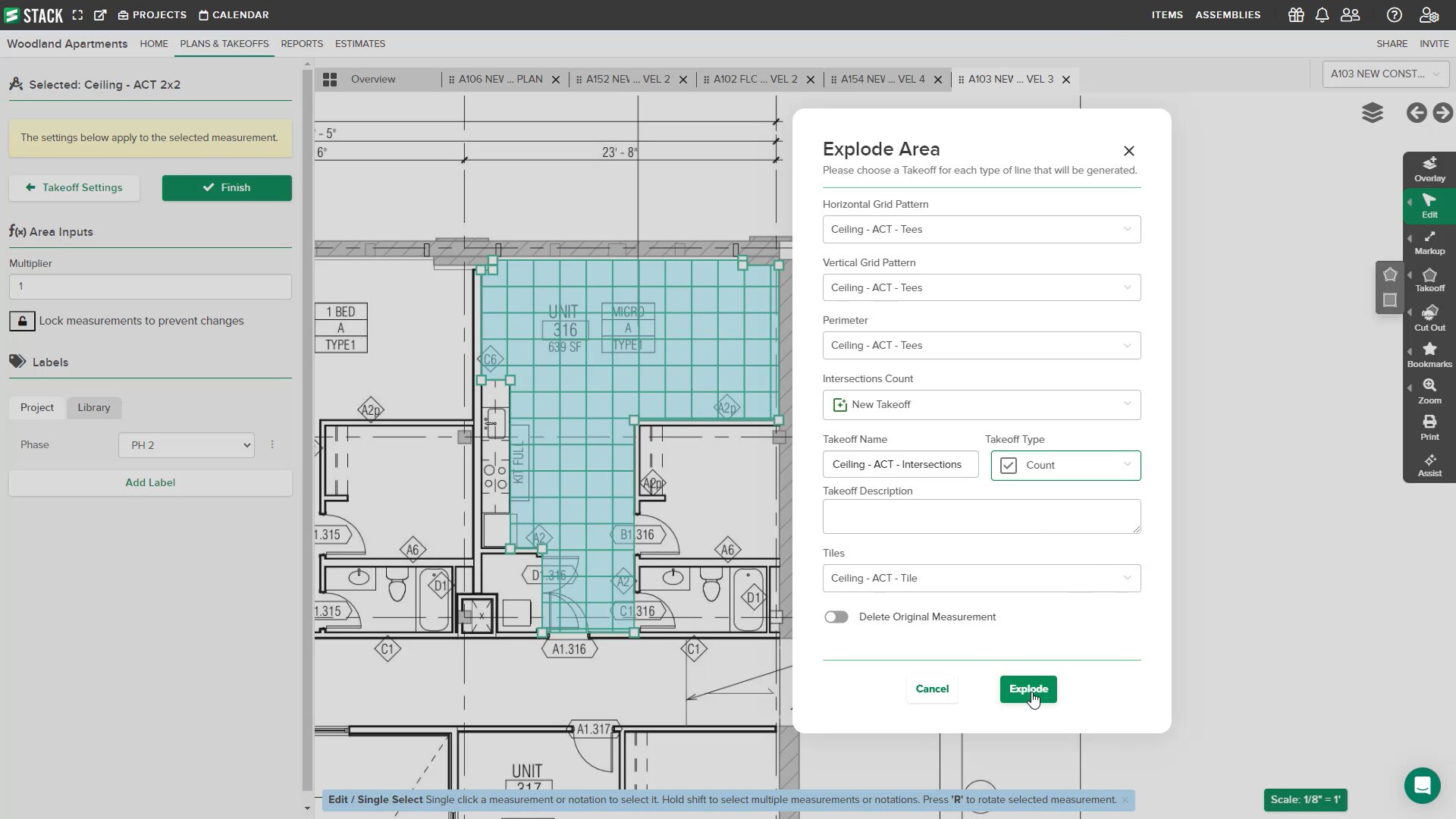
Task: Switch to the ESTIMATES tab
Action: point(359,43)
